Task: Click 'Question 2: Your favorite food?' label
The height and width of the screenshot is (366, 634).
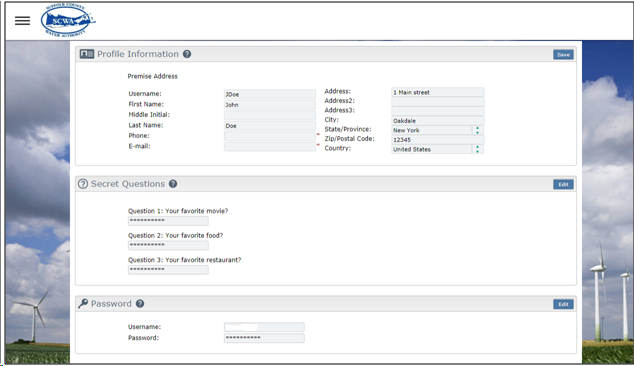Action: coord(175,235)
